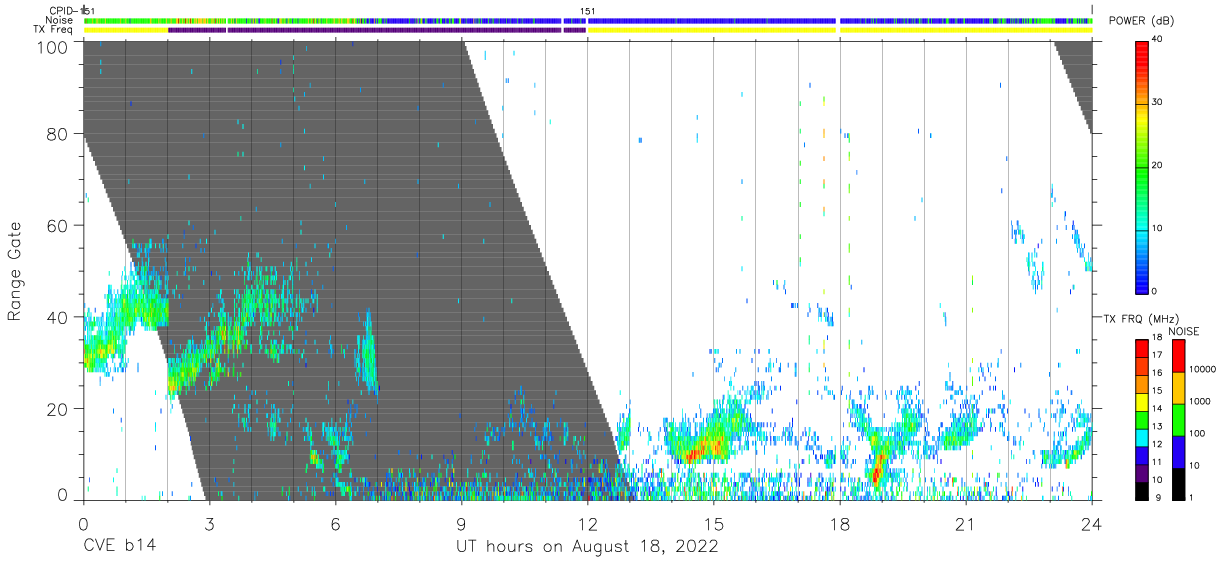
Task: Click the Noise status strip above the plot
Action: (588, 20)
